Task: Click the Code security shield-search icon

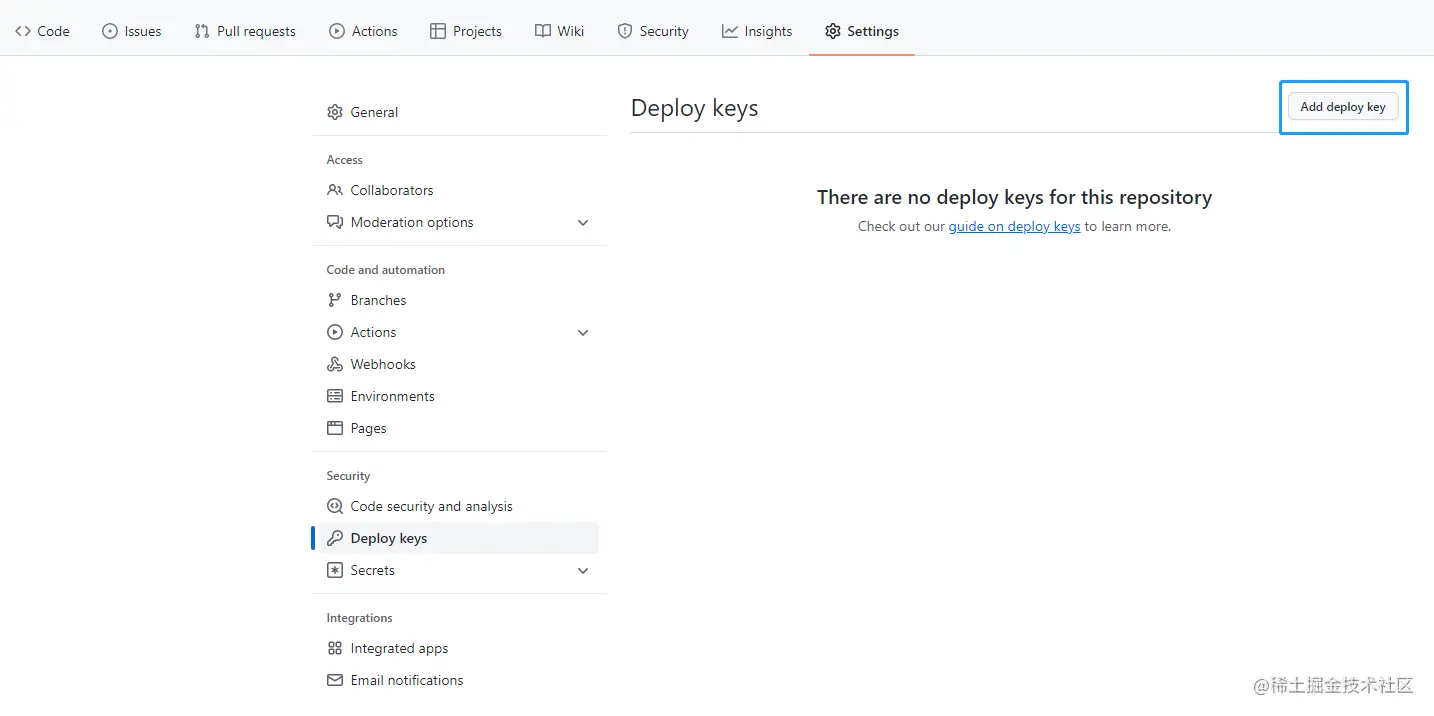Action: (335, 506)
